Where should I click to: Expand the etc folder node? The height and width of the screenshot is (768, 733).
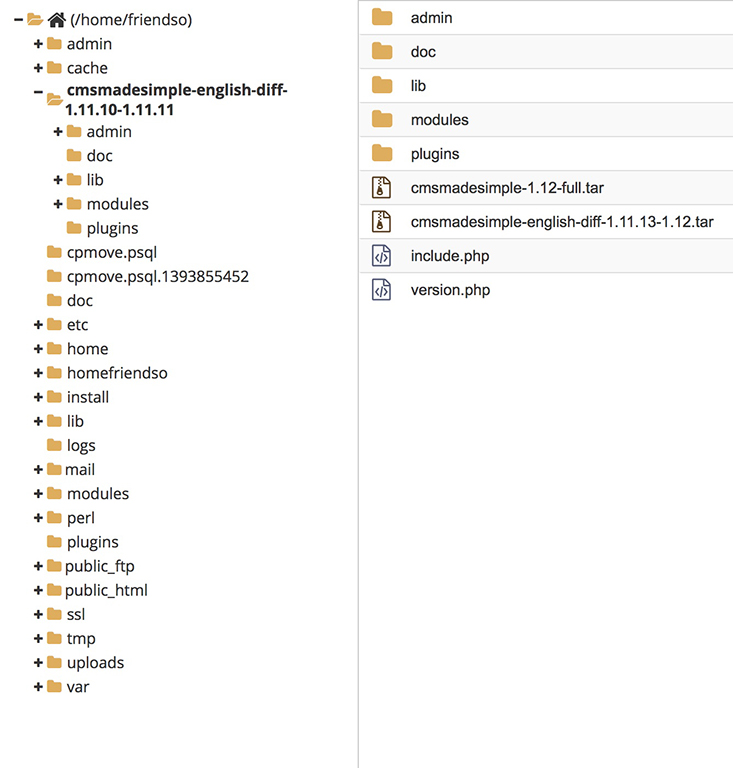click(x=38, y=325)
